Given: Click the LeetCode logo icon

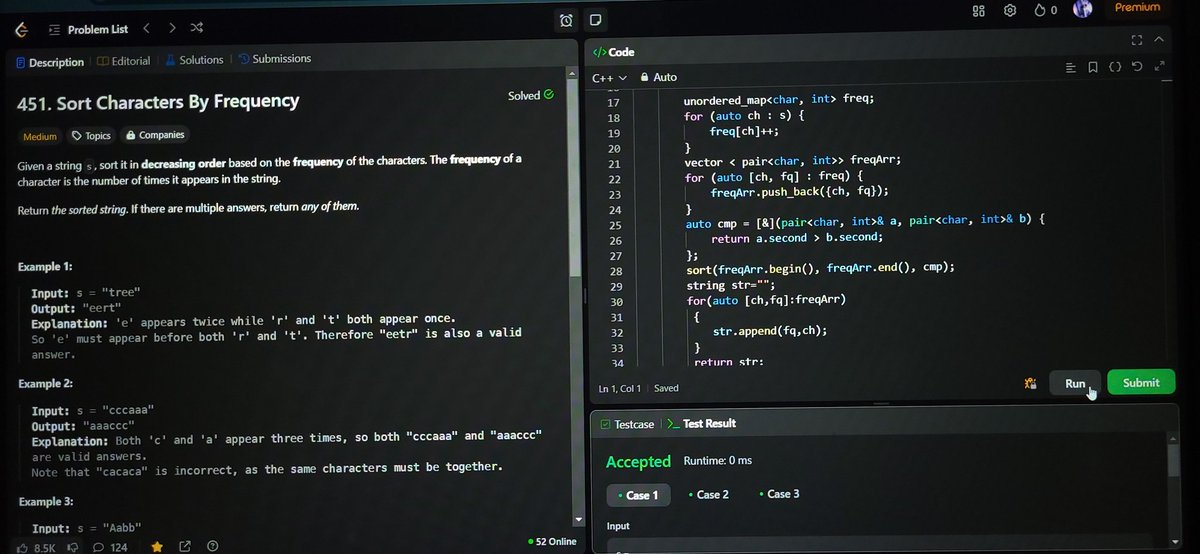Looking at the screenshot, I should coord(21,30).
